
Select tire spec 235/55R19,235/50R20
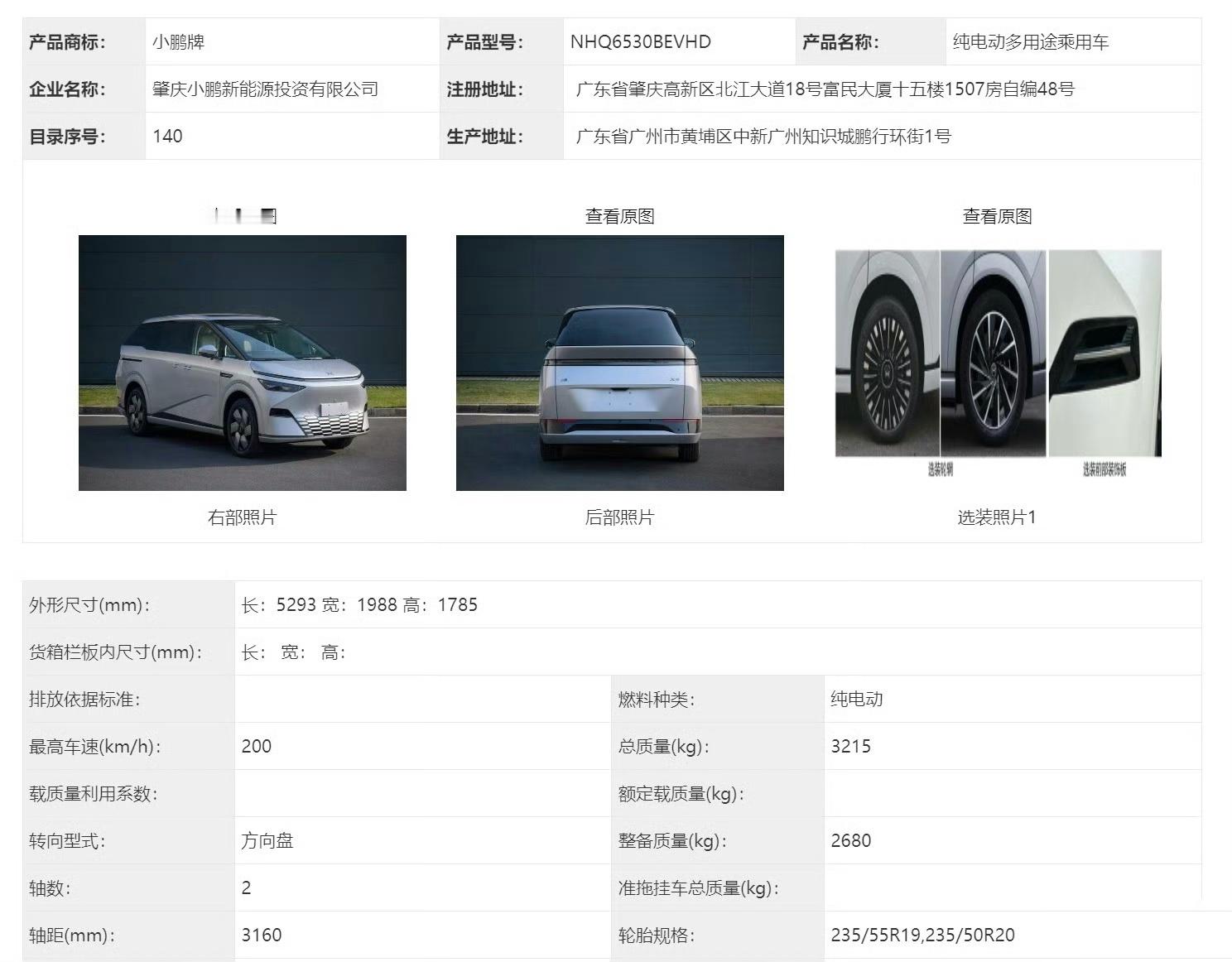[x=923, y=935]
